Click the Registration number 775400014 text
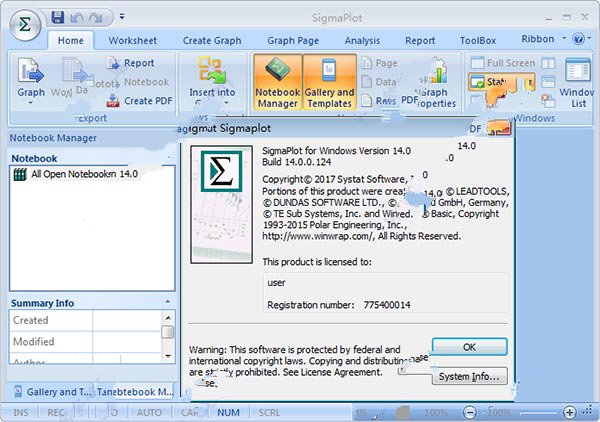600x422 pixels. [x=339, y=305]
